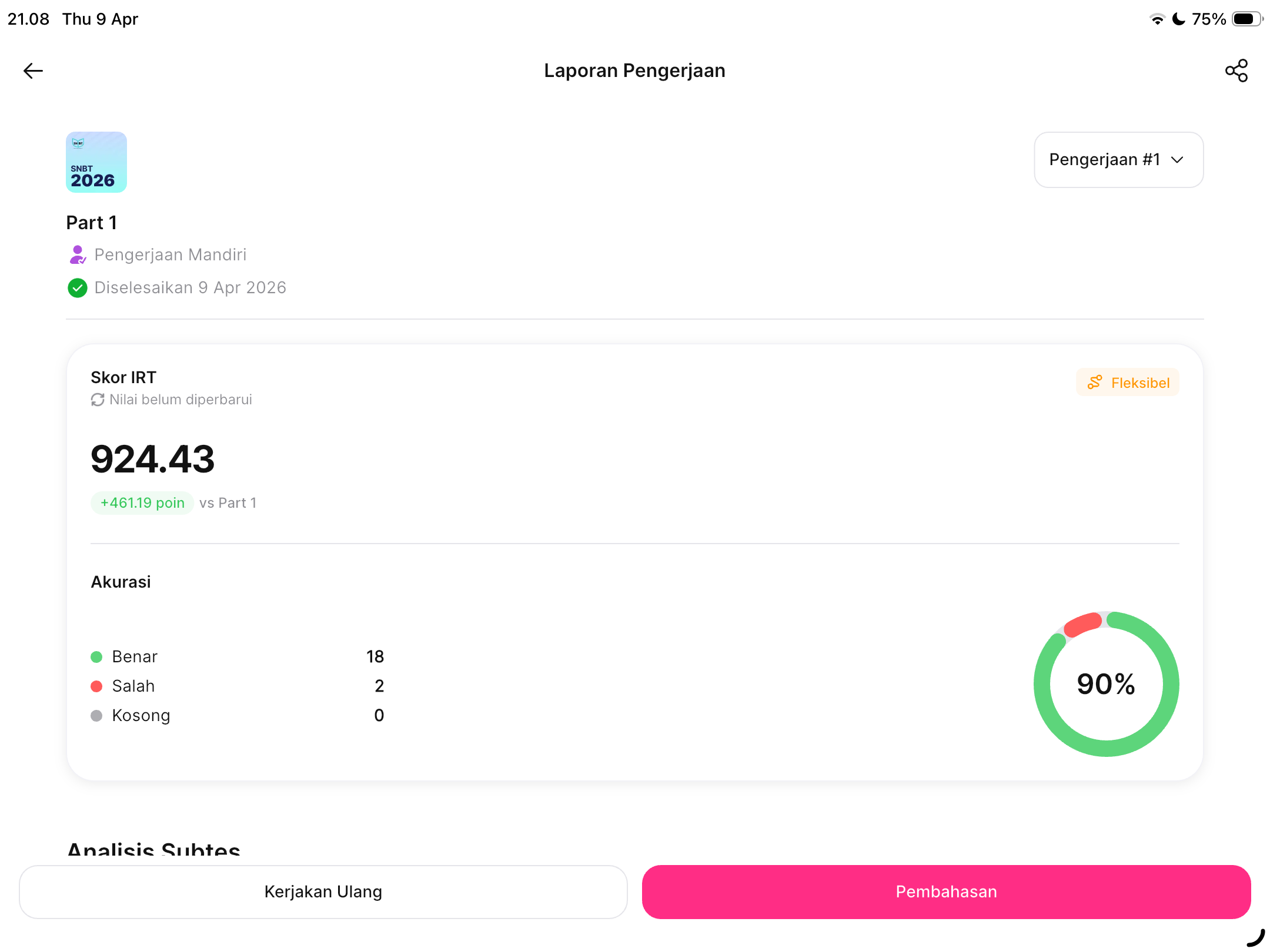Select the Analisis Subtes heading
This screenshot has width=1270, height=952.
point(154,850)
